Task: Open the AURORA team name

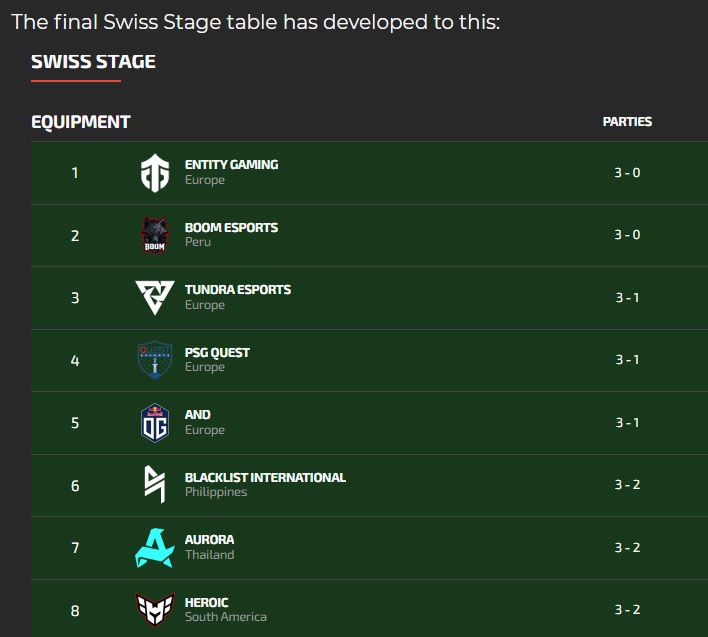Action: [209, 539]
